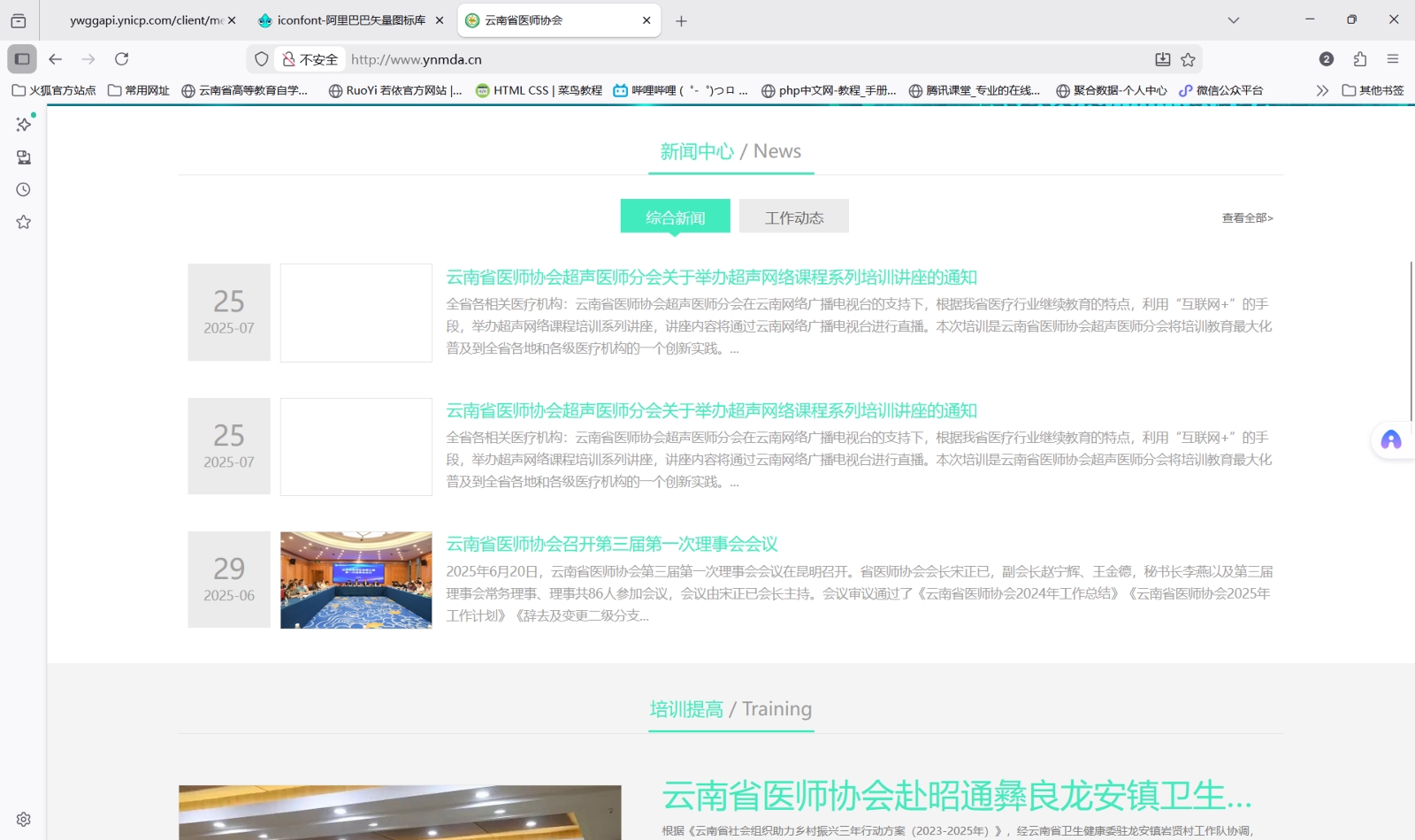Switch news filter to 工作动态
This screenshot has width=1415, height=840.
[x=793, y=216]
